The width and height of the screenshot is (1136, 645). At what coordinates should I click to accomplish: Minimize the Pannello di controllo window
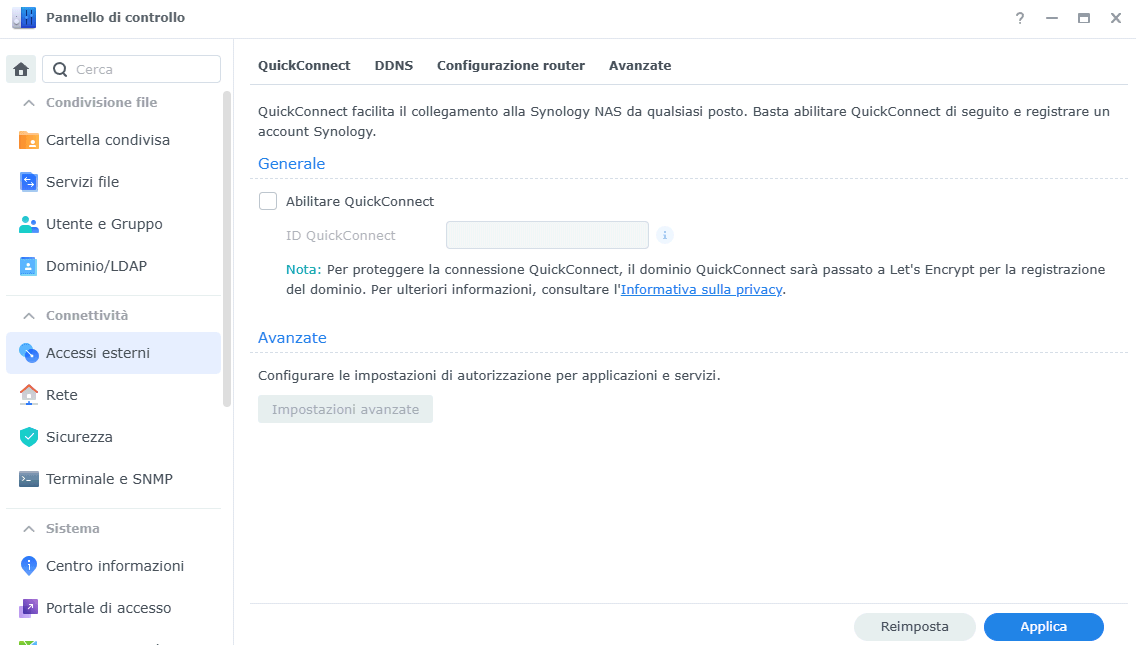pyautogui.click(x=1052, y=18)
